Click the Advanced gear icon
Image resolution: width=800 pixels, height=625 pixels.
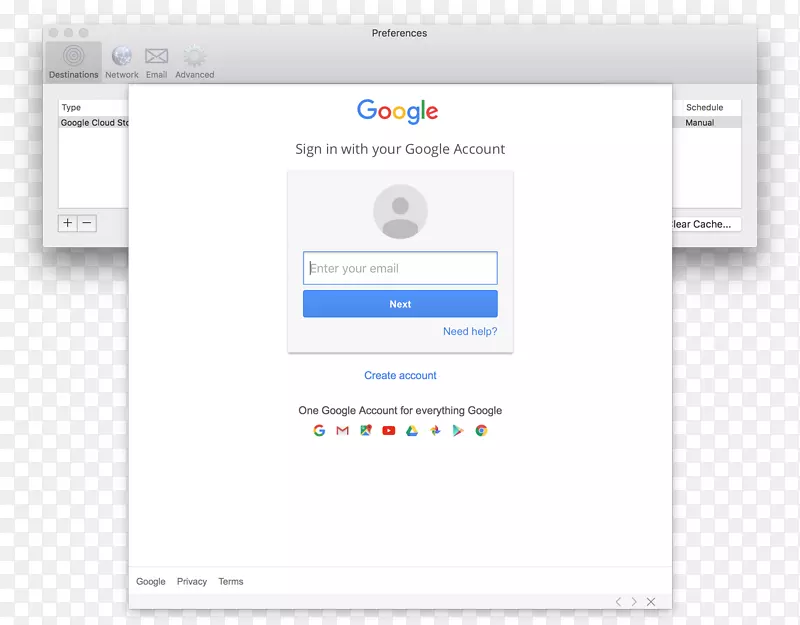pyautogui.click(x=194, y=56)
